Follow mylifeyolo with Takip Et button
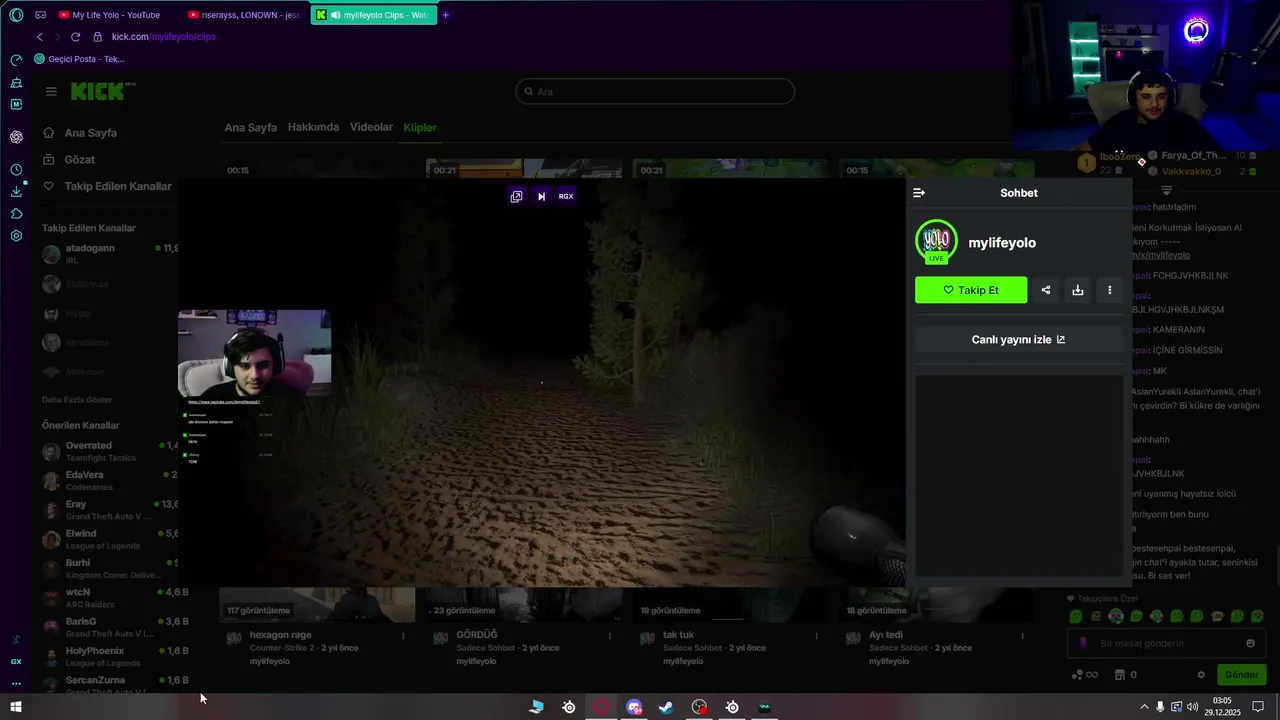 click(x=971, y=290)
